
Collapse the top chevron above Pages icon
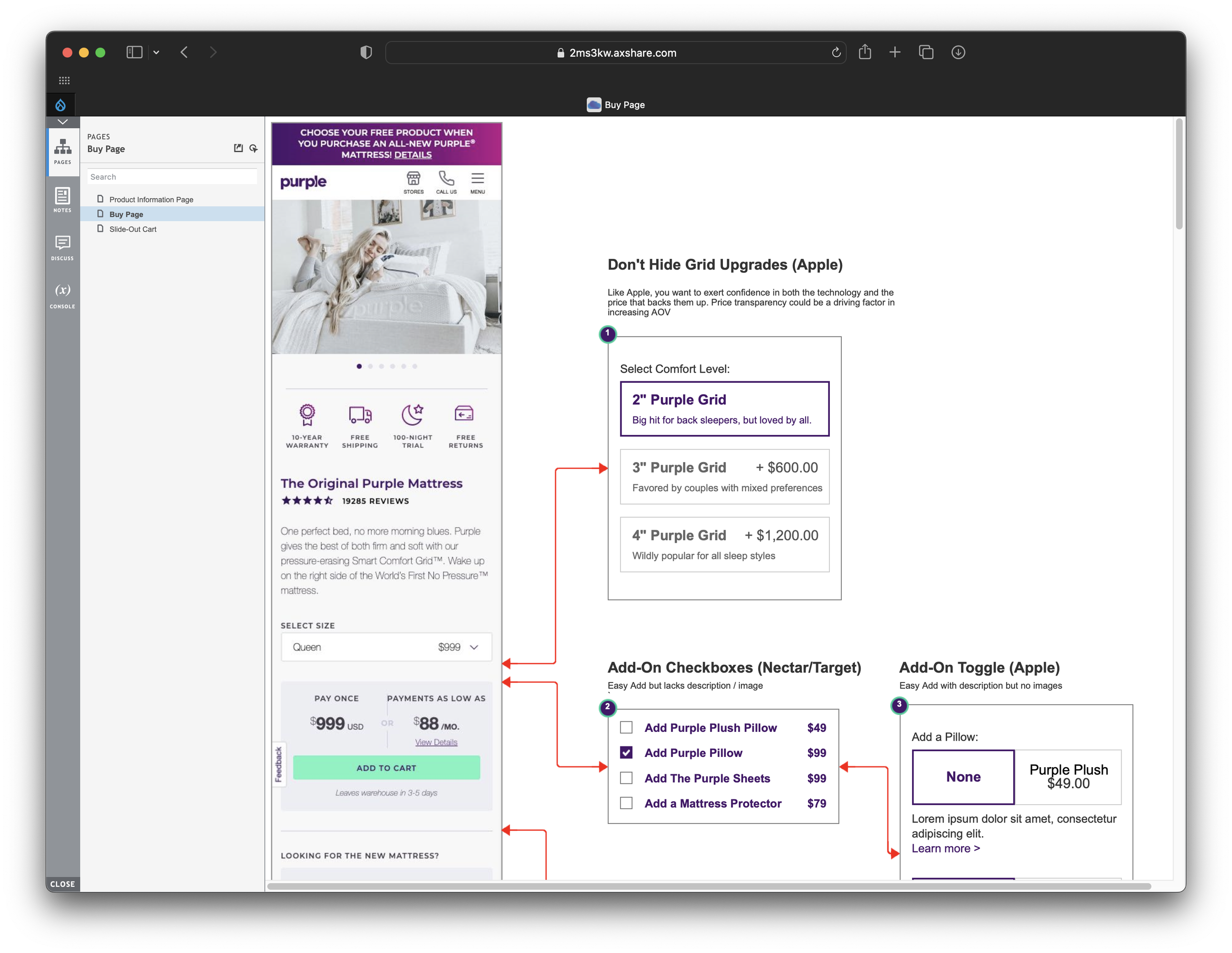point(62,122)
